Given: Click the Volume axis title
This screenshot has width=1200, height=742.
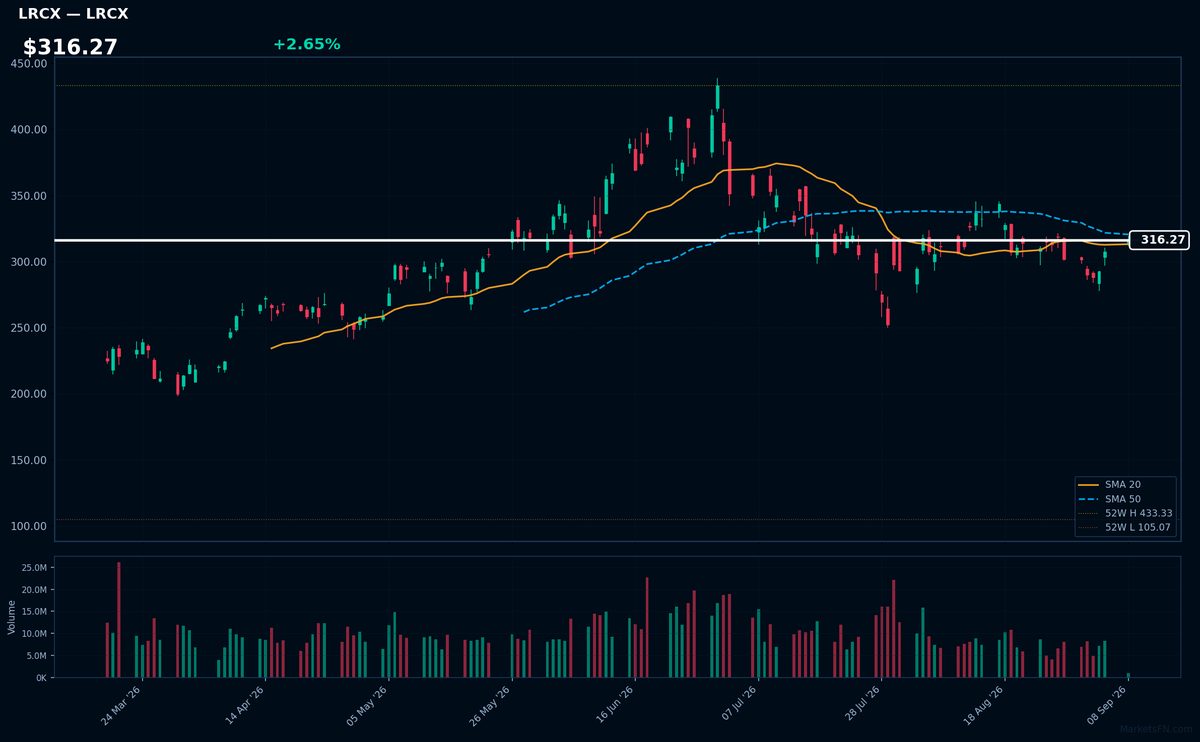Looking at the screenshot, I should click(12, 617).
